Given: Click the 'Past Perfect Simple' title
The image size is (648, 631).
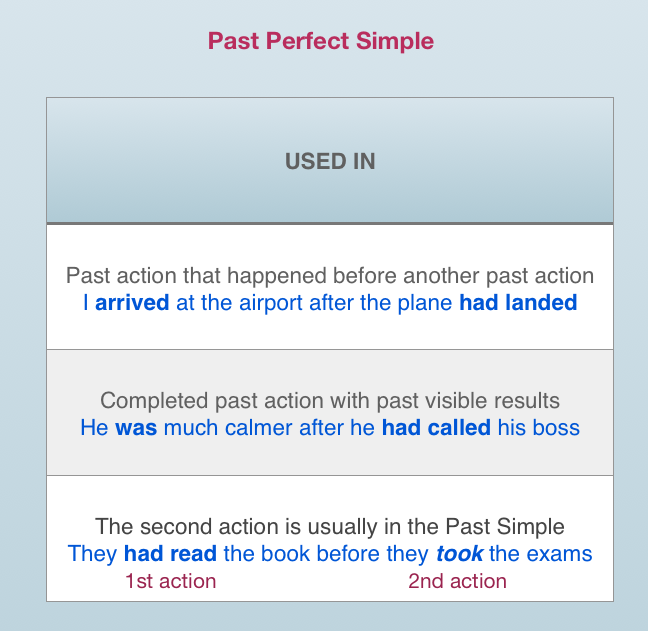Looking at the screenshot, I should pos(321,41).
